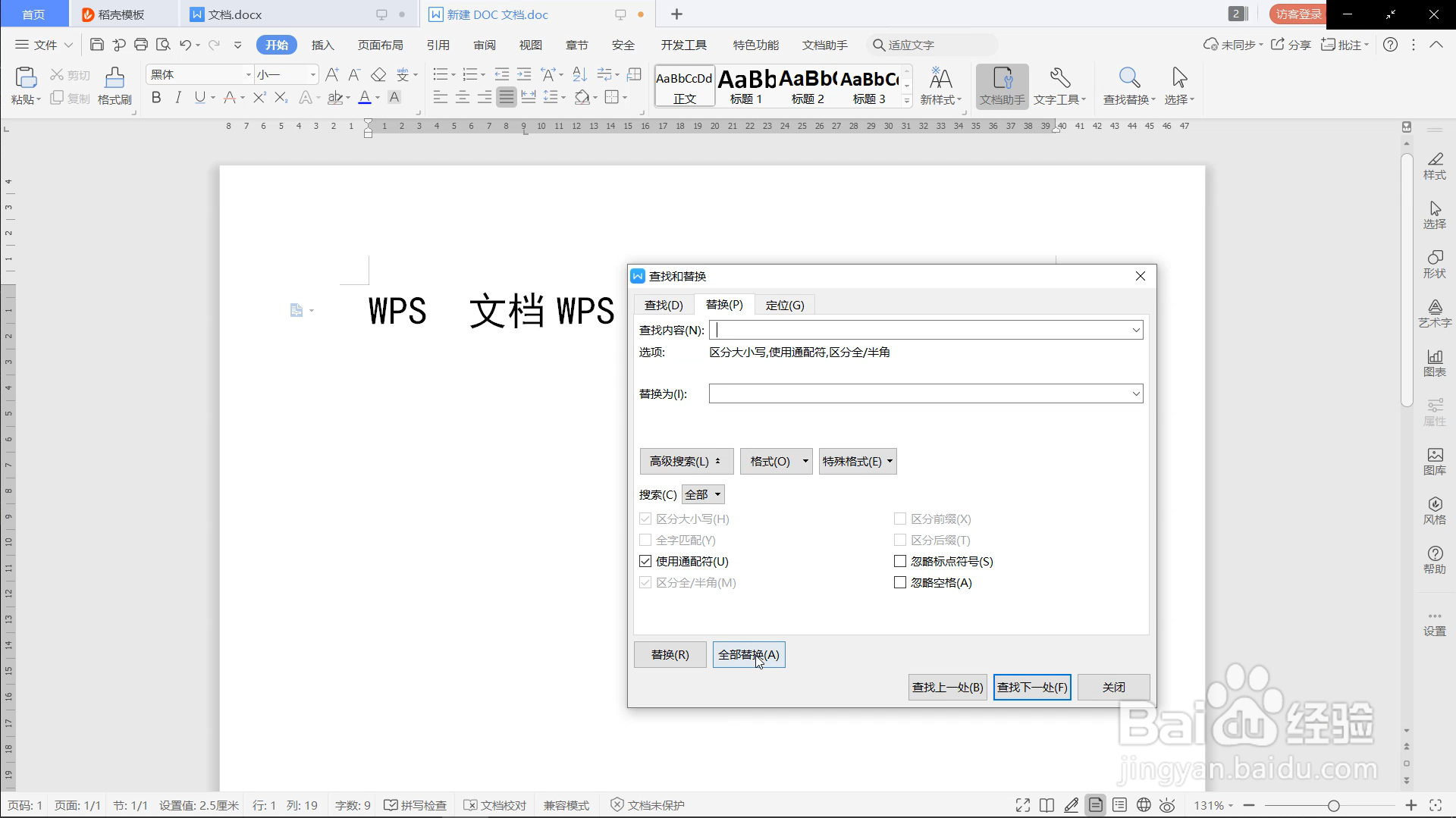Toggle Italic formatting

[x=178, y=97]
